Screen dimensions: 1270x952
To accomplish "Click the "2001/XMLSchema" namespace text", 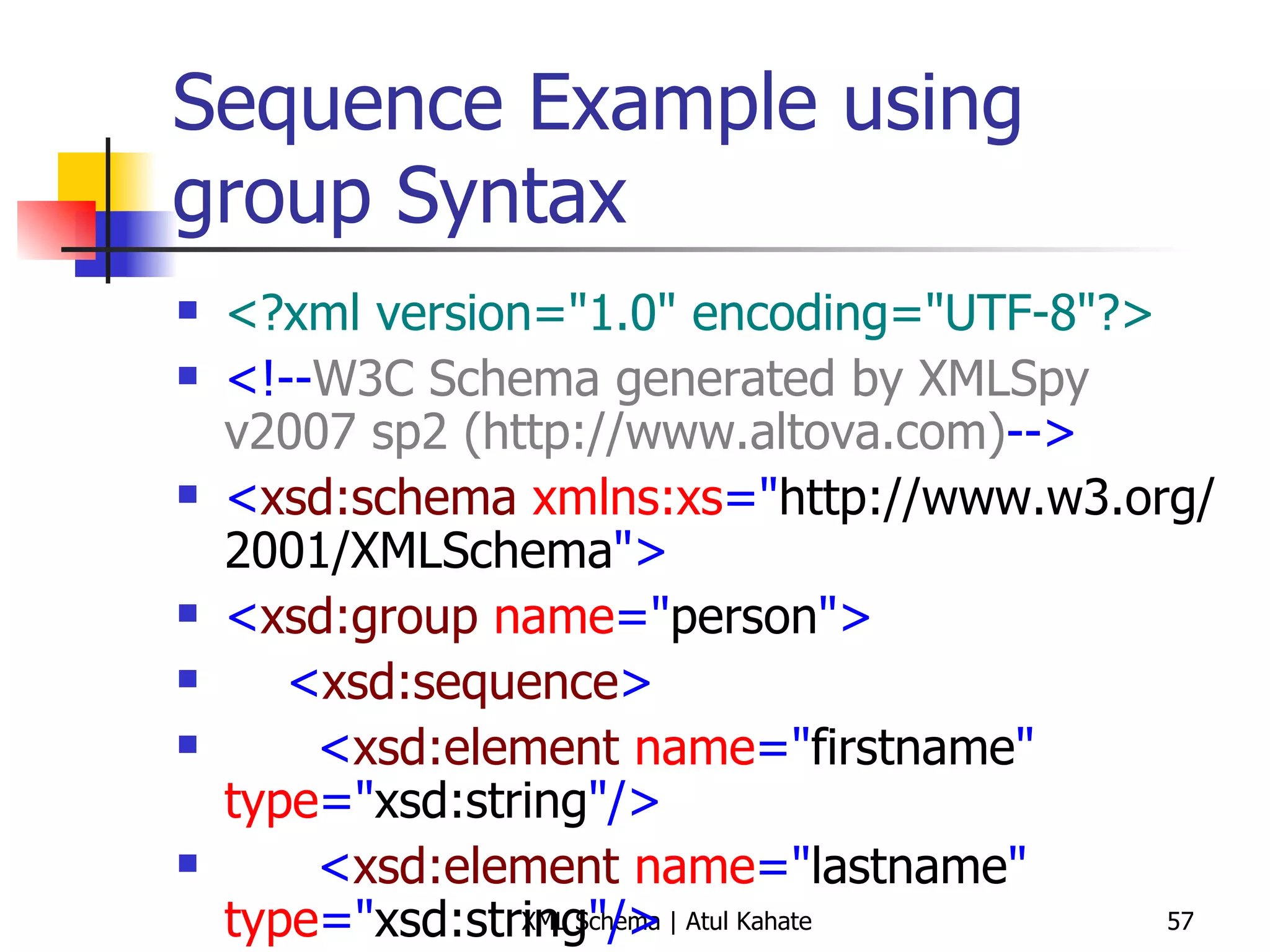I will coord(419,551).
